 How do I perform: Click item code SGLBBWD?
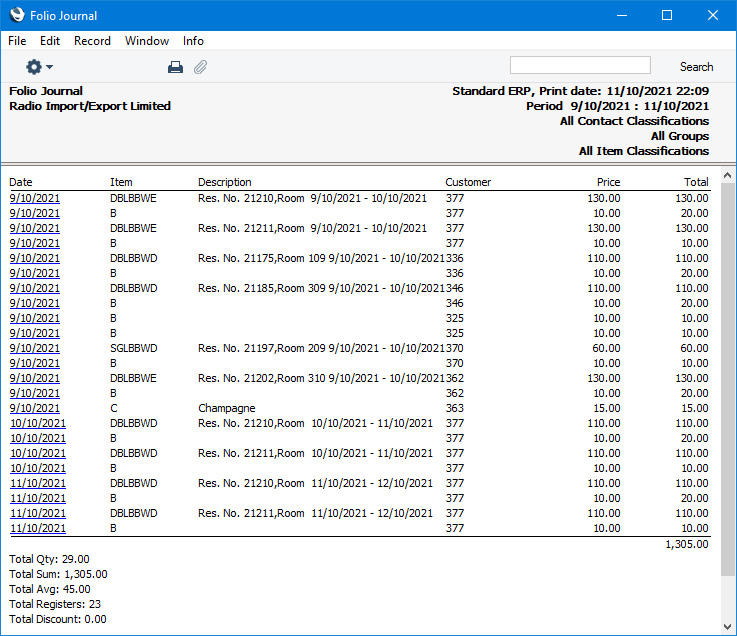134,348
